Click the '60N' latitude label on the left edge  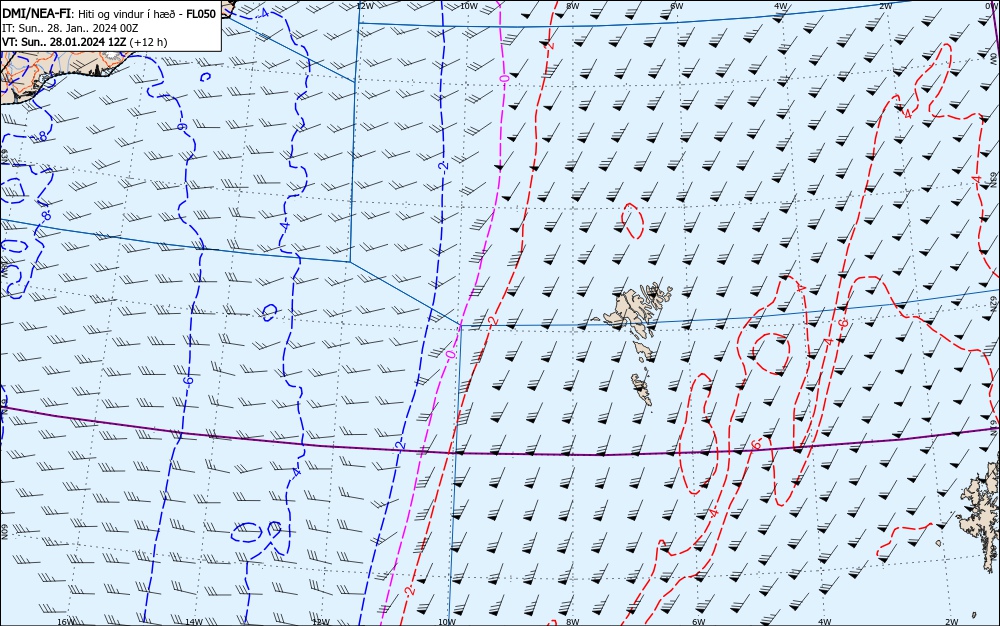click(4, 533)
